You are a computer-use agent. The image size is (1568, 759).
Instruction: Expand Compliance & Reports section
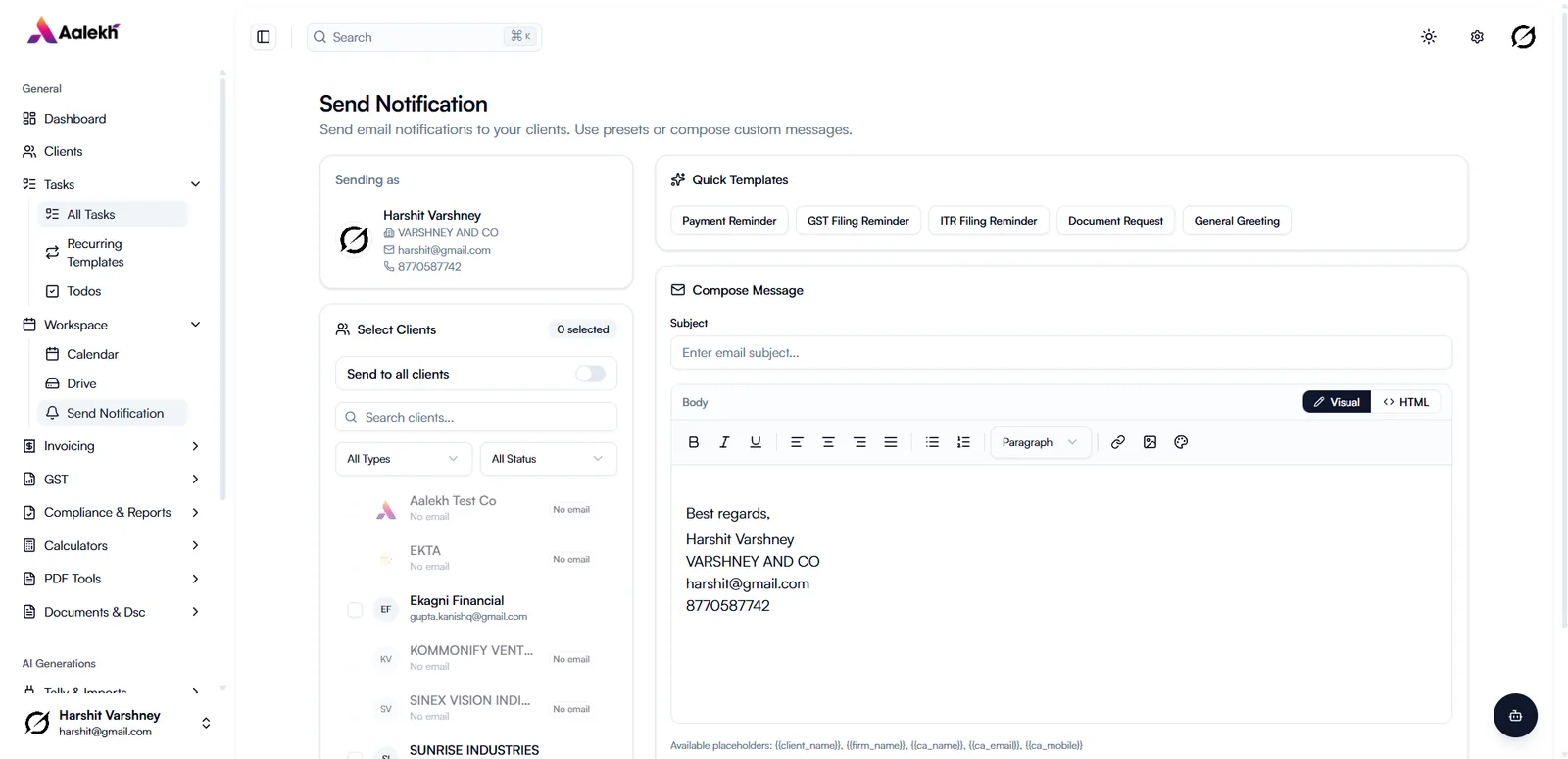195,513
